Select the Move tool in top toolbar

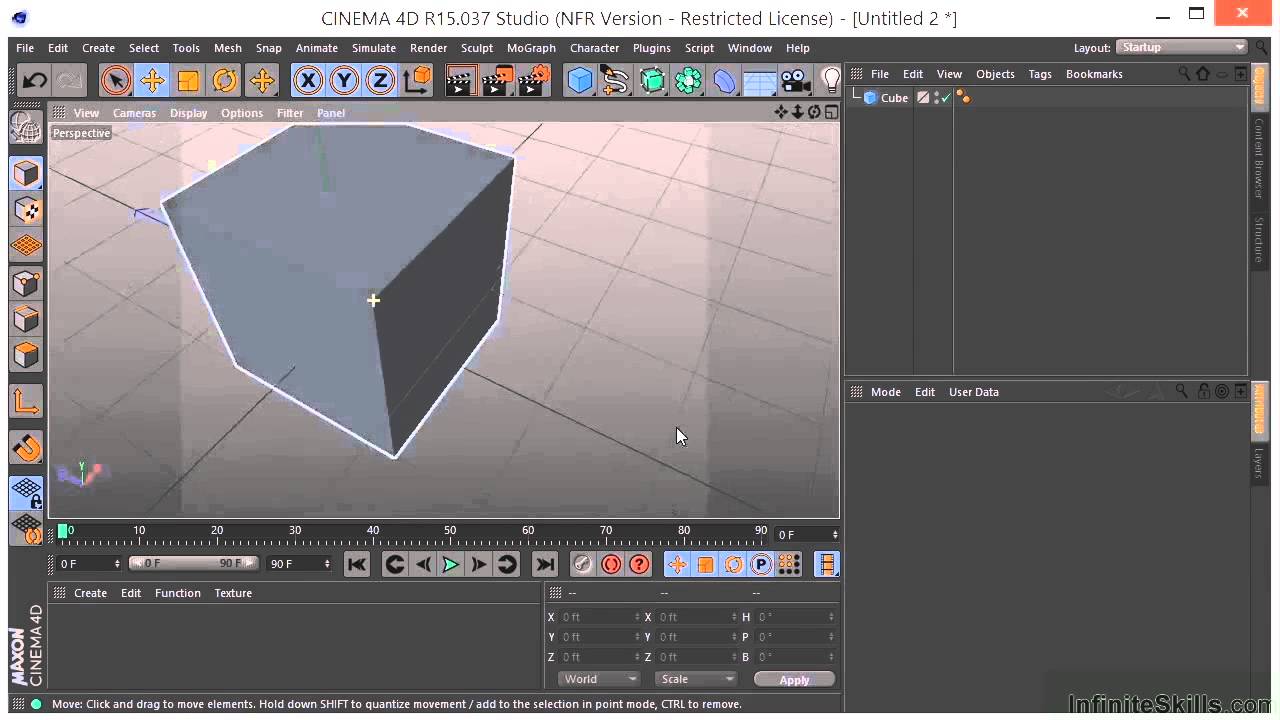click(x=152, y=80)
